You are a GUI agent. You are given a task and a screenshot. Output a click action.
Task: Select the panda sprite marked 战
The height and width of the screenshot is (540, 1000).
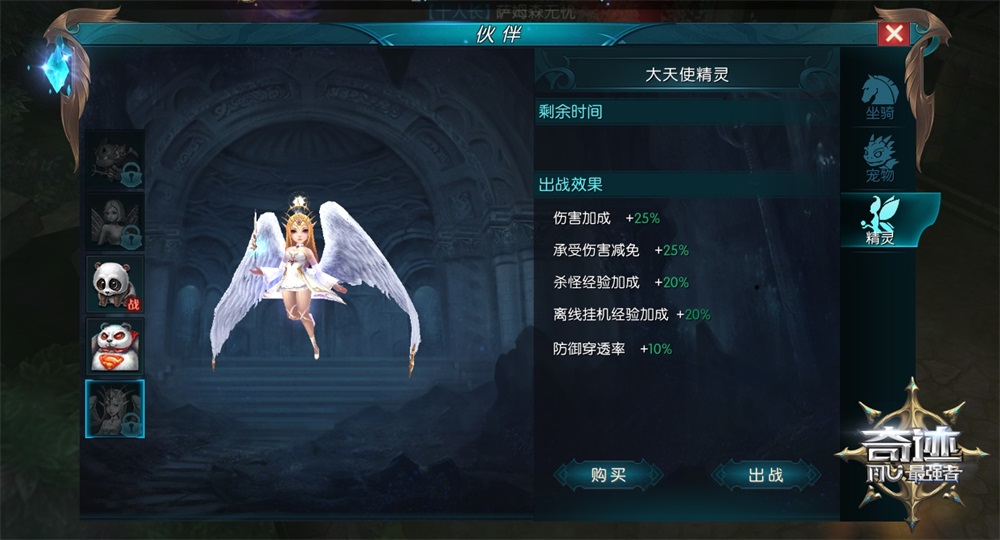click(115, 284)
